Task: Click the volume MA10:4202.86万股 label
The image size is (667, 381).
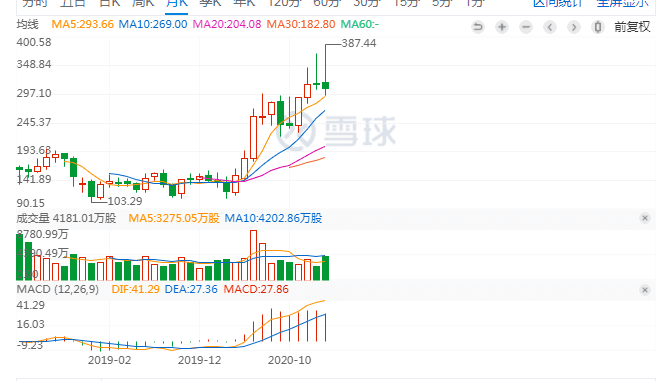Action: [273, 218]
